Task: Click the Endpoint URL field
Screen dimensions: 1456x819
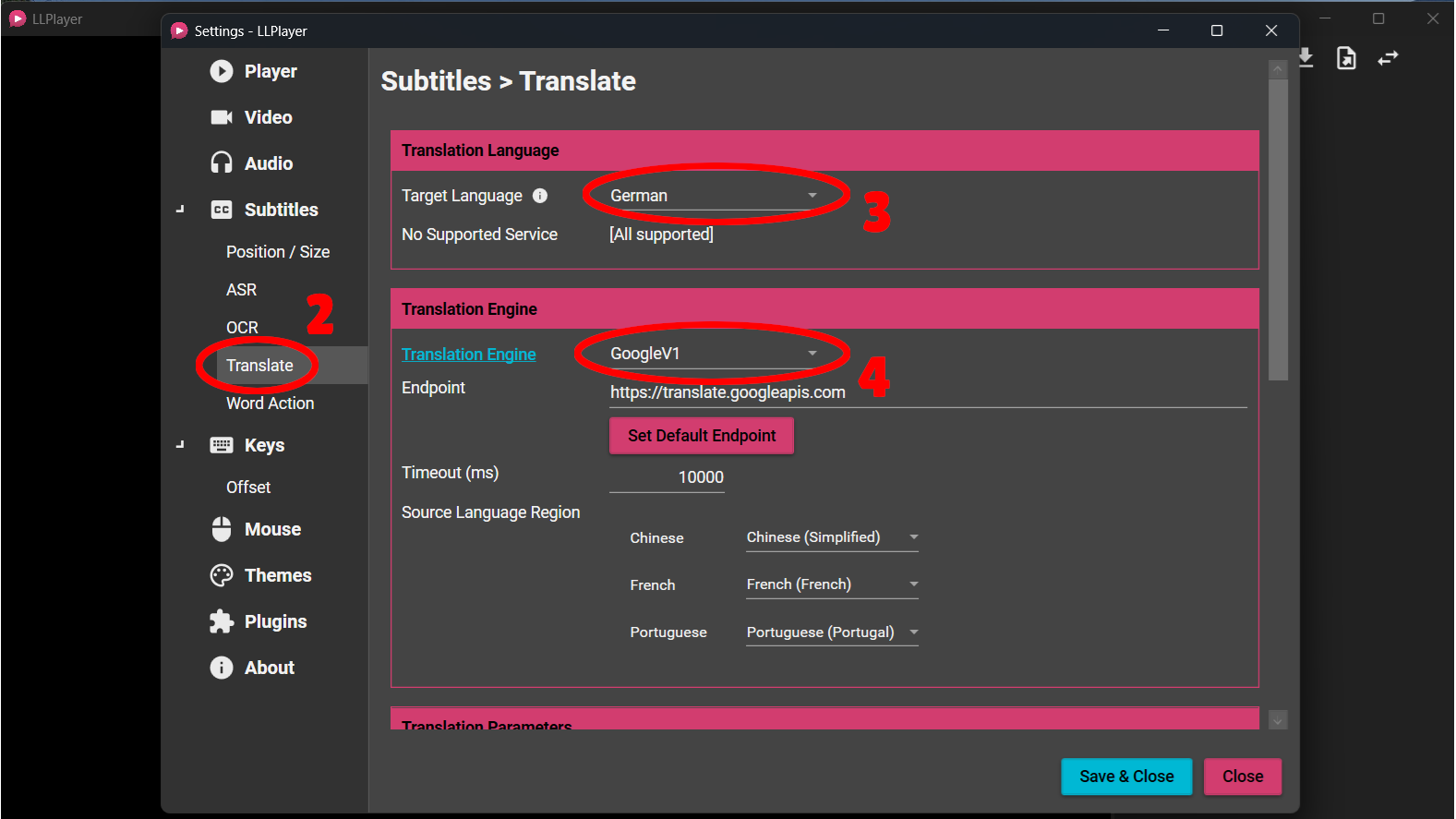Action: (x=928, y=393)
